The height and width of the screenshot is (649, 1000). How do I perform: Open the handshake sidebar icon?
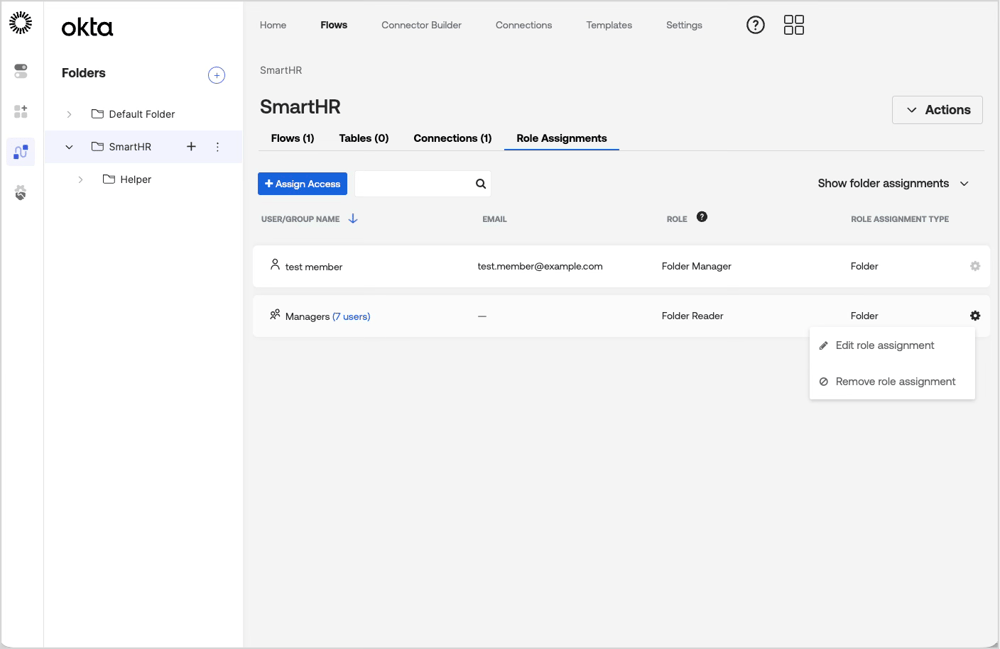20,193
